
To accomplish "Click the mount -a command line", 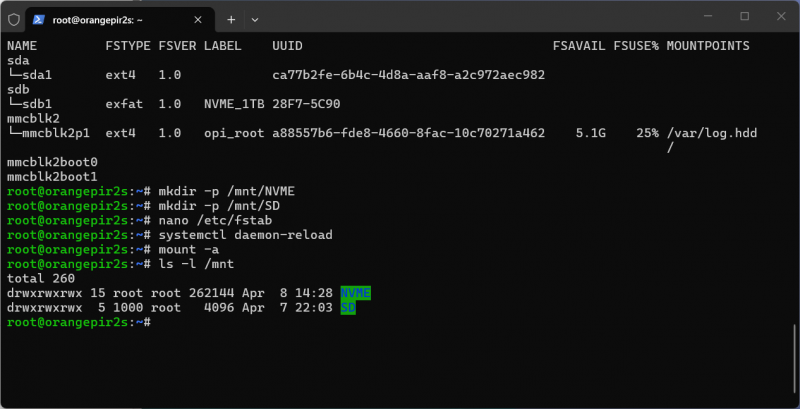I will click(x=189, y=249).
